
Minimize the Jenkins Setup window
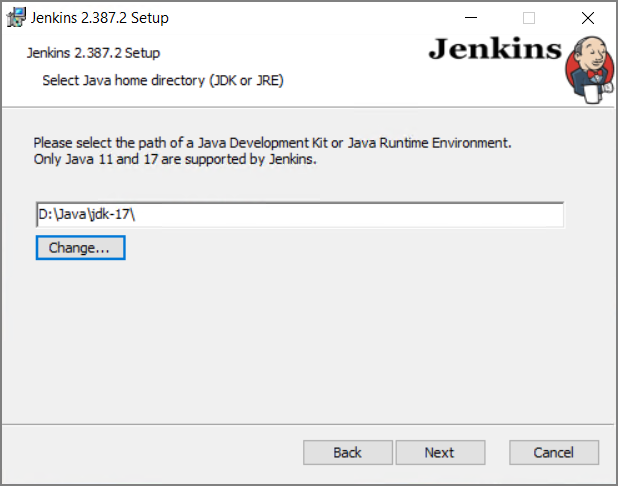tap(471, 18)
